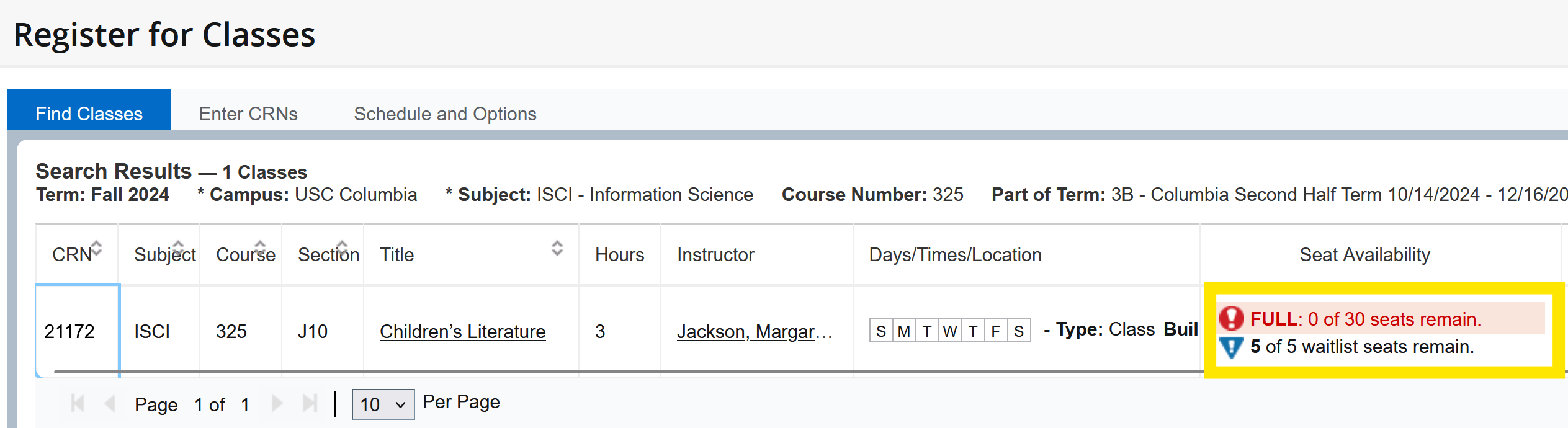This screenshot has width=1568, height=428.
Task: Click the Title column sort chevron
Action: 557,247
